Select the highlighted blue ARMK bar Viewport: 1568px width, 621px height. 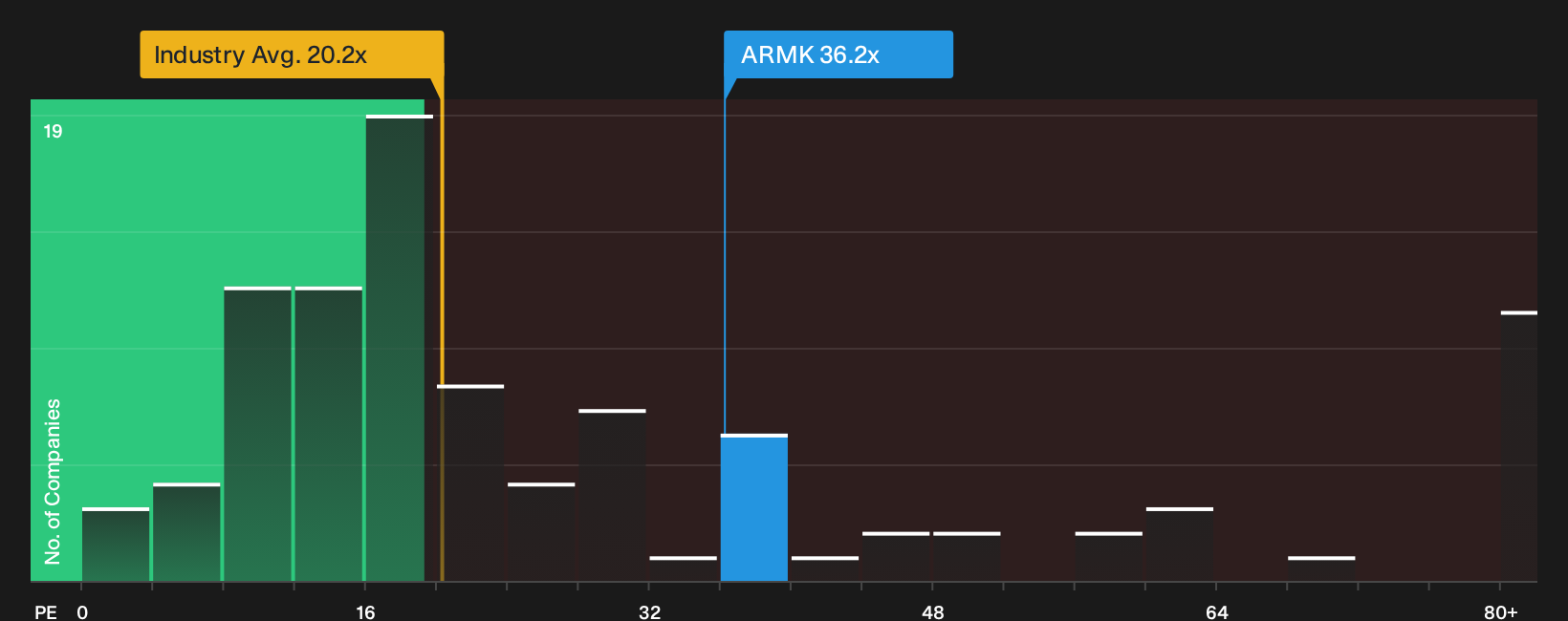(x=754, y=508)
